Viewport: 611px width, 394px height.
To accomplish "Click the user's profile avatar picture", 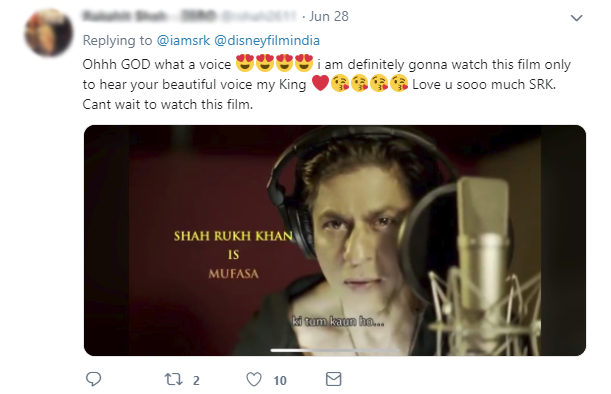I will pyautogui.click(x=49, y=33).
